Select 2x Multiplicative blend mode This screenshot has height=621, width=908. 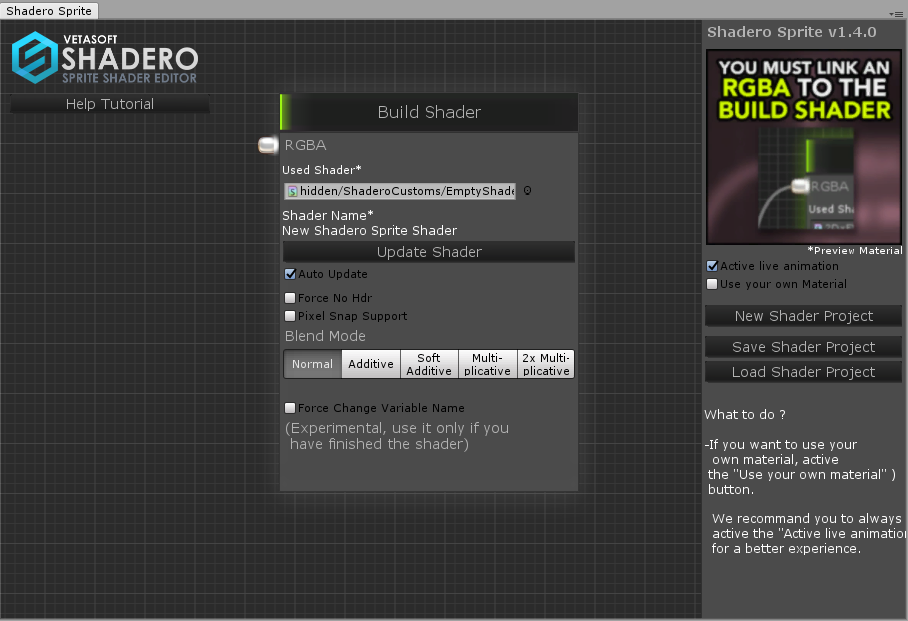[x=546, y=364]
